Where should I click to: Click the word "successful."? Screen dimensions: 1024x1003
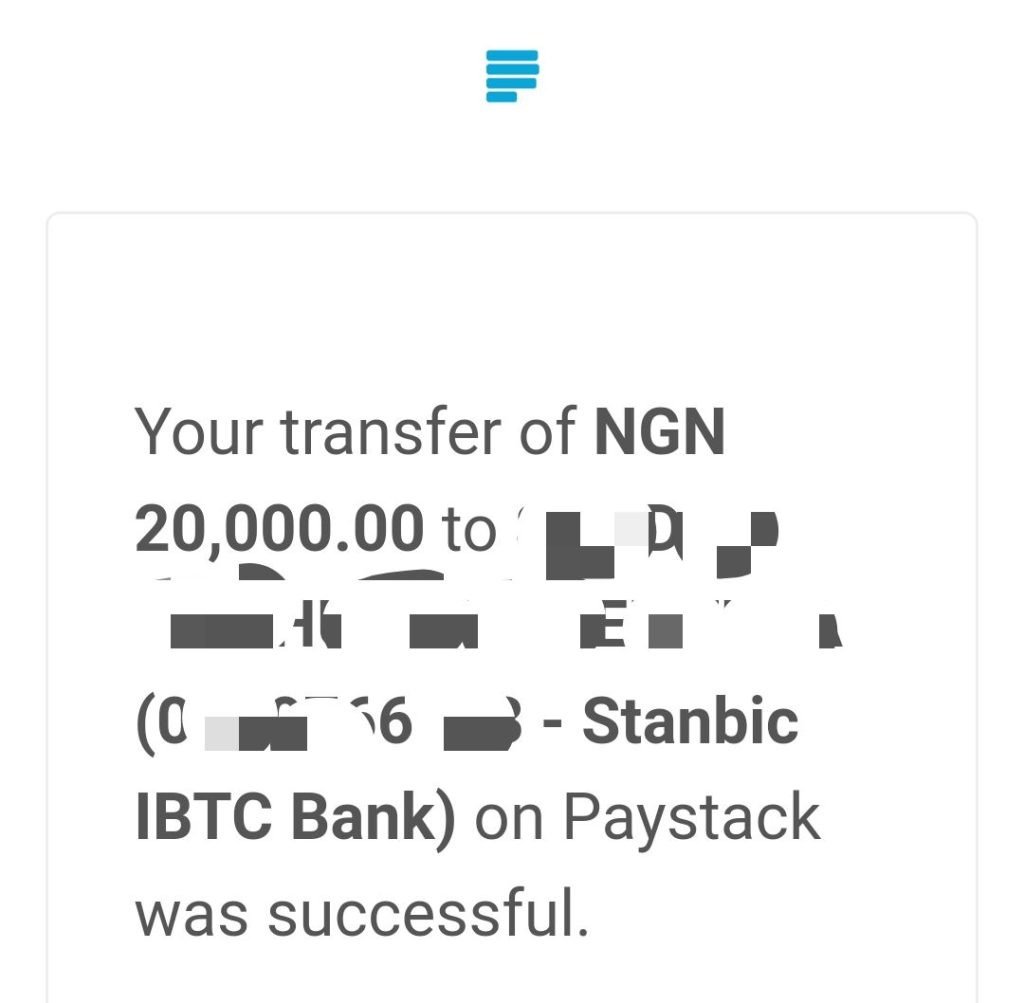pos(428,912)
